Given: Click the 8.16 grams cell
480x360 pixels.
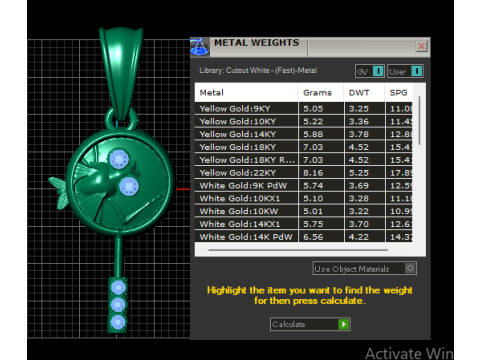Looking at the screenshot, I should point(321,173).
